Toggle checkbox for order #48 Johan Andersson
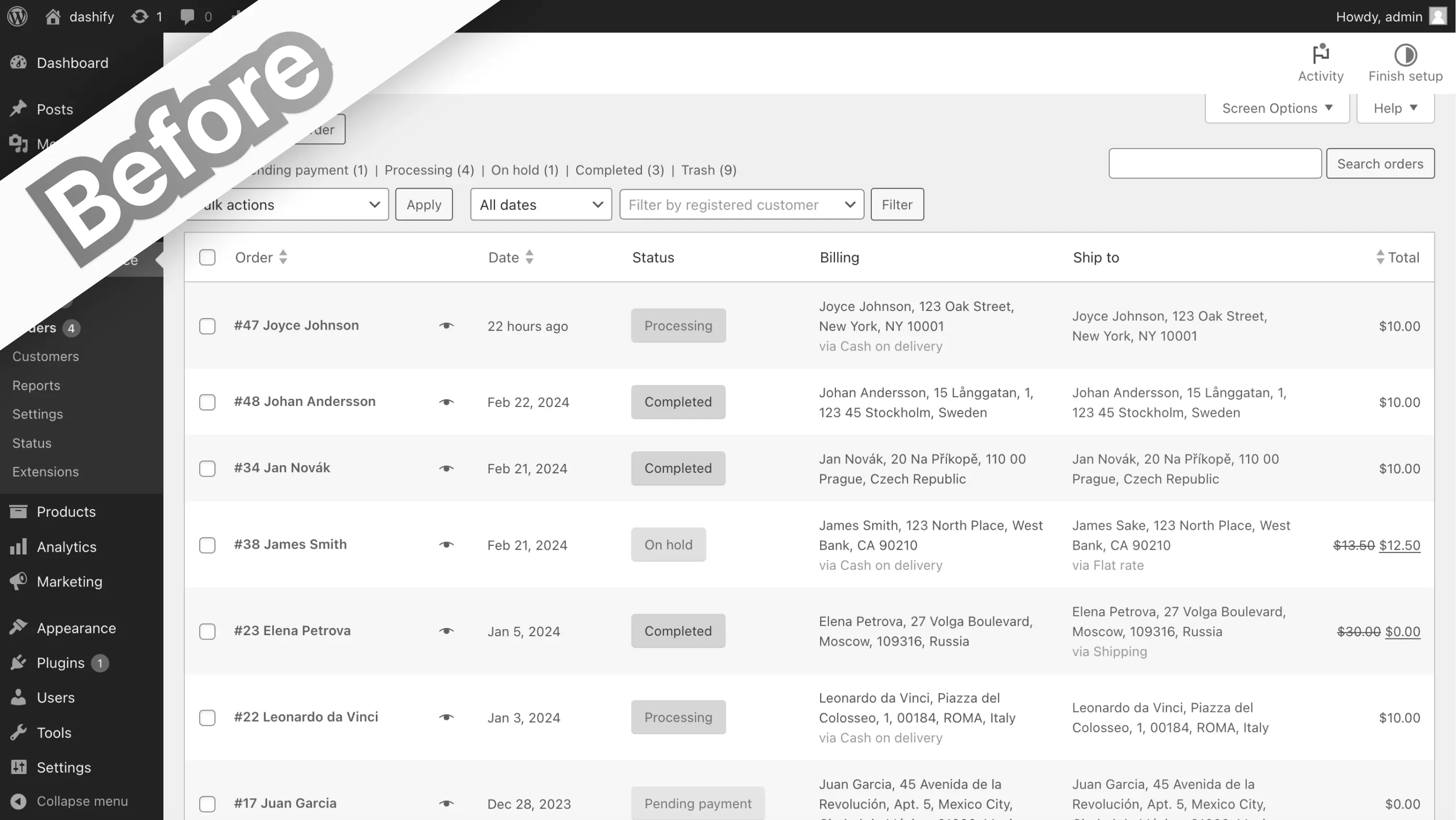Screen dimensions: 1456x820 [207, 402]
